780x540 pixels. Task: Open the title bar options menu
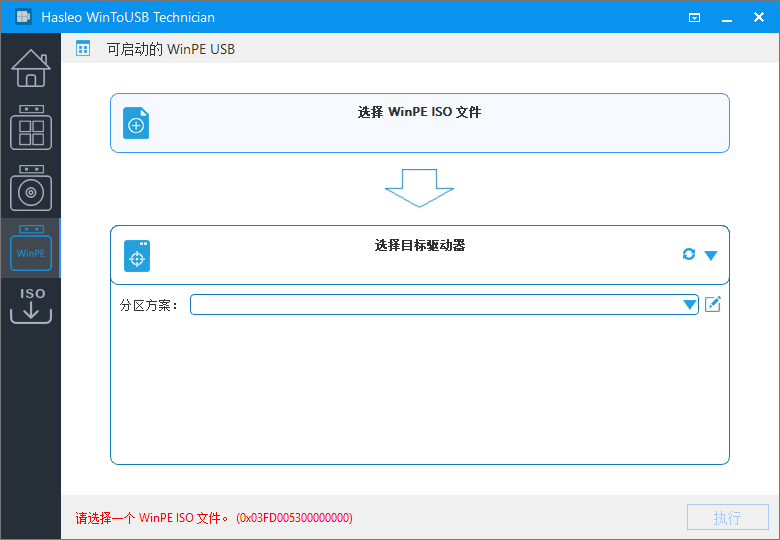coord(695,17)
